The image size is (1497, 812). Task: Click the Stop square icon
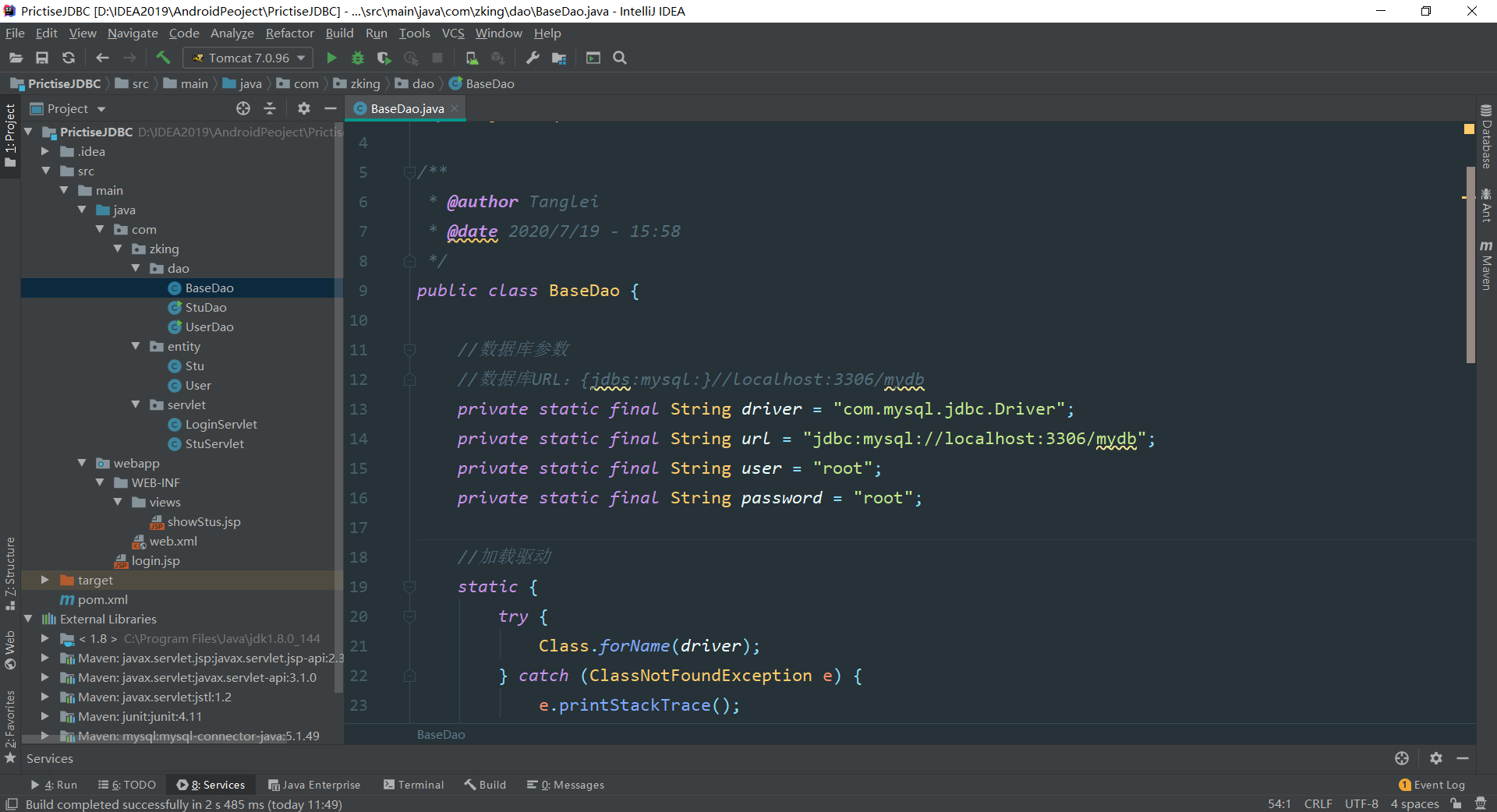(437, 58)
